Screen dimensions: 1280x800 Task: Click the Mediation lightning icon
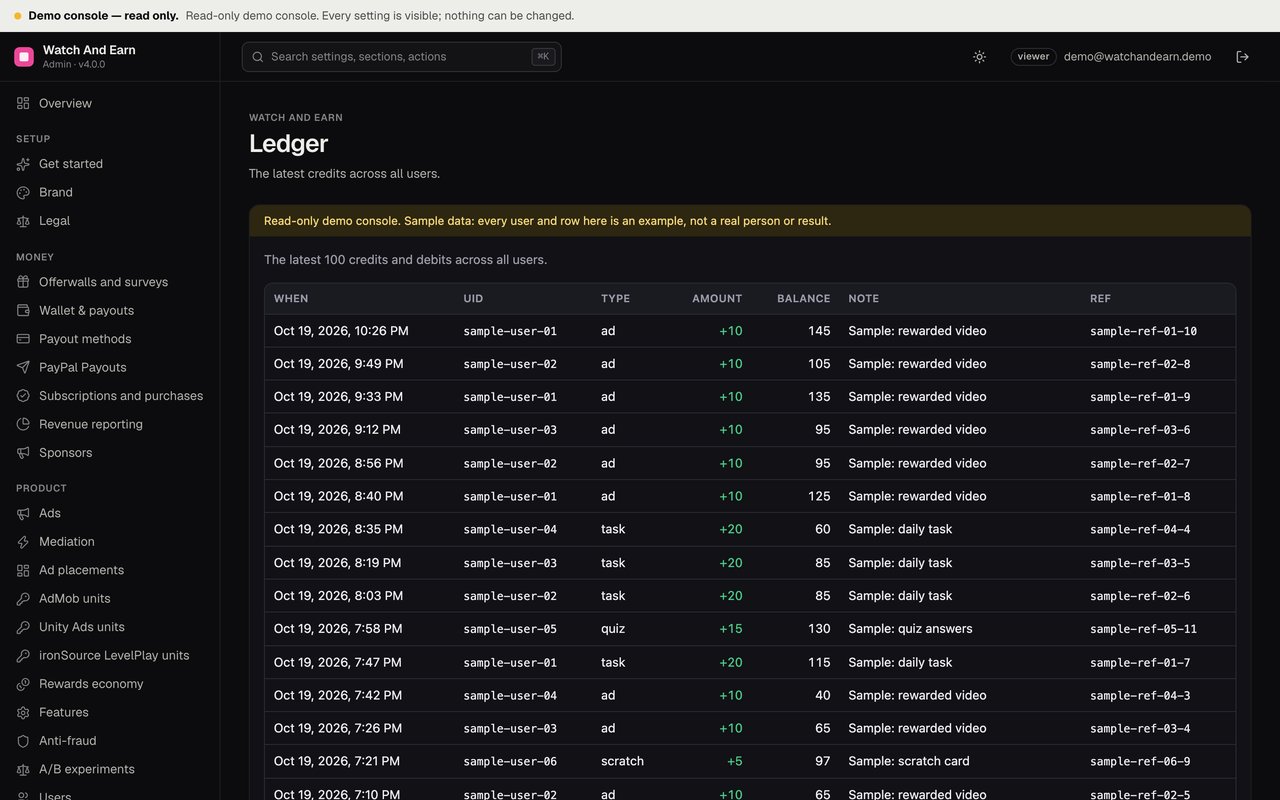23,542
